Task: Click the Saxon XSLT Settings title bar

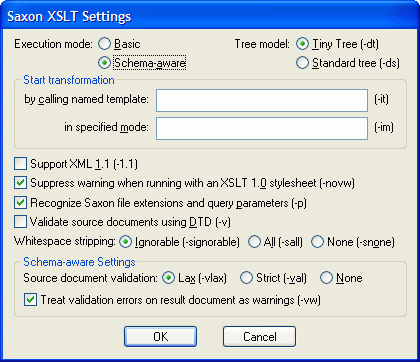Action: (210, 16)
